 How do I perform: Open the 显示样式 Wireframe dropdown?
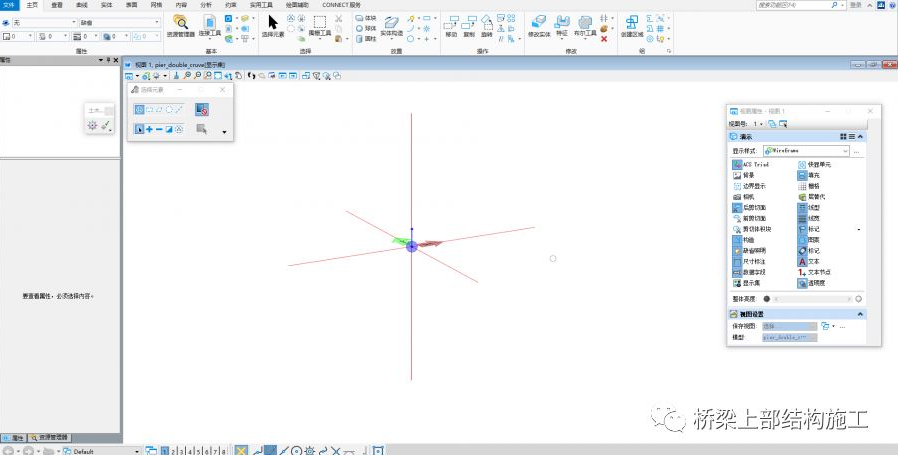[806, 151]
